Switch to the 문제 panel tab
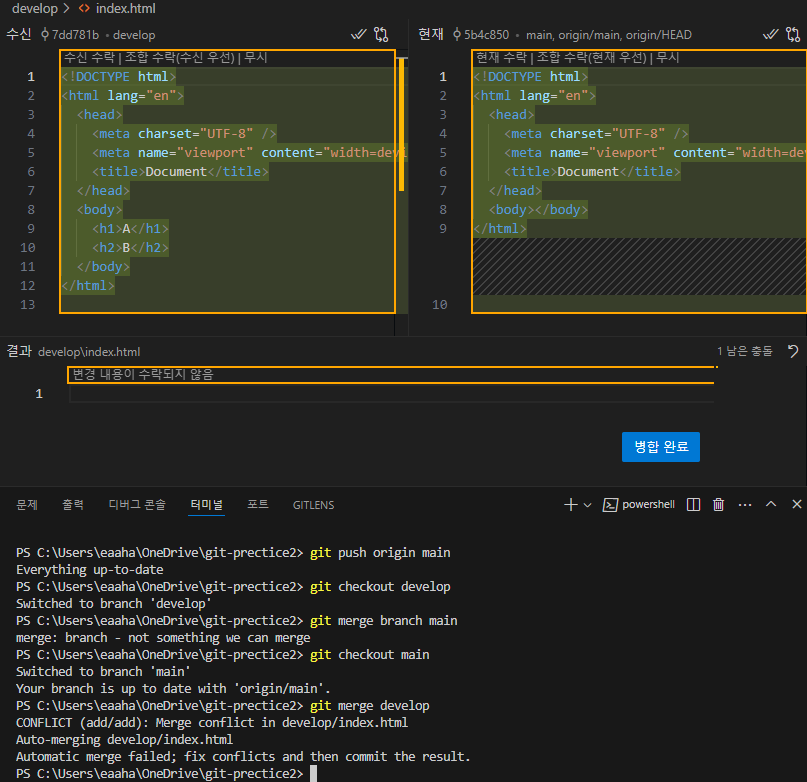This screenshot has width=807, height=782. (27, 505)
